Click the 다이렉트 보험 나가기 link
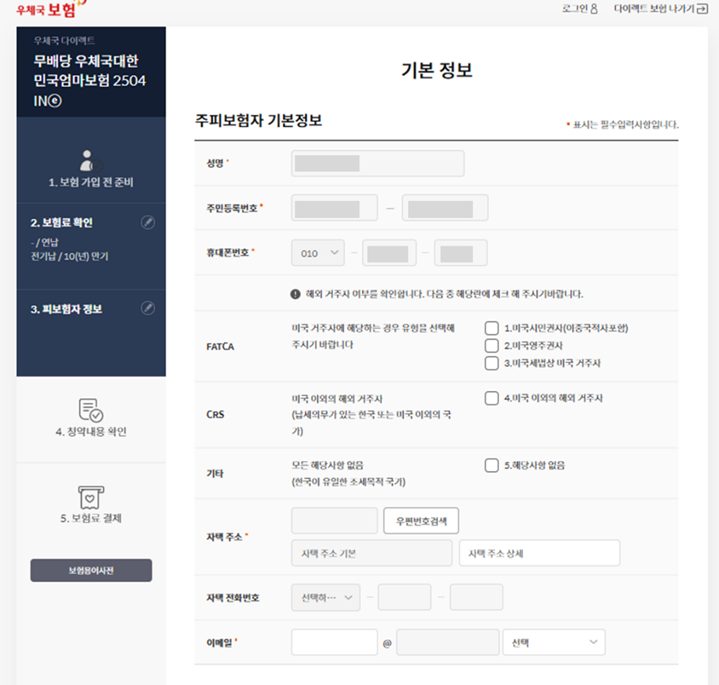This screenshot has height=685, width=719. [x=661, y=9]
